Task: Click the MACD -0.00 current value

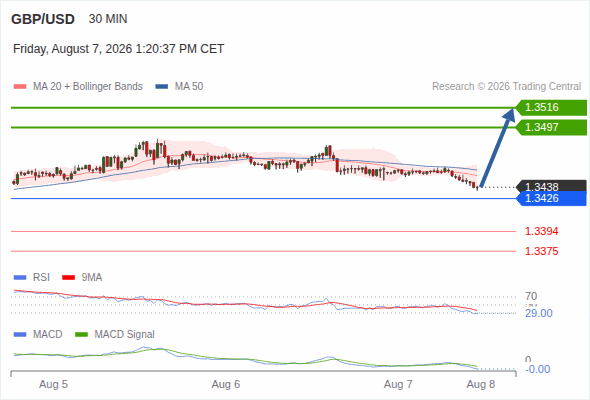Action: tap(538, 369)
